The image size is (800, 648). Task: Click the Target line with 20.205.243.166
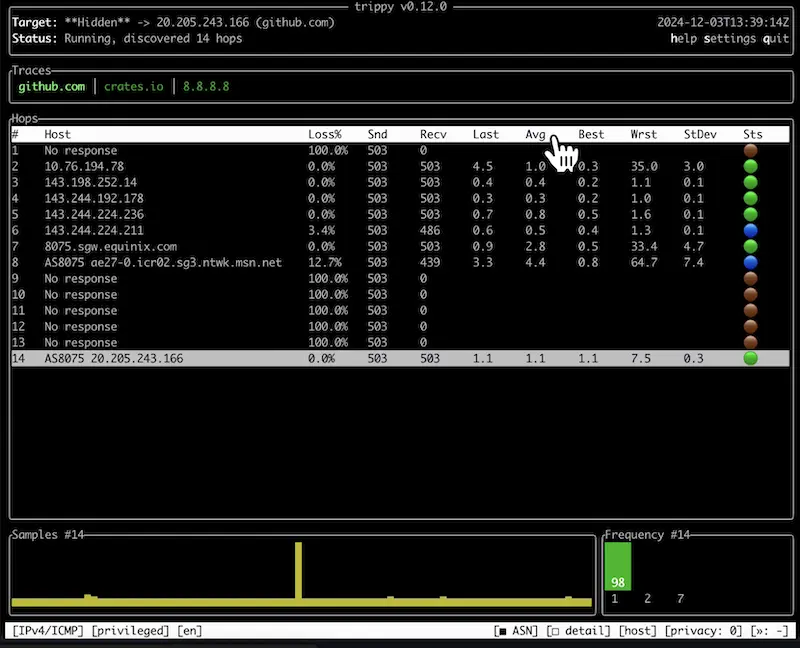173,22
